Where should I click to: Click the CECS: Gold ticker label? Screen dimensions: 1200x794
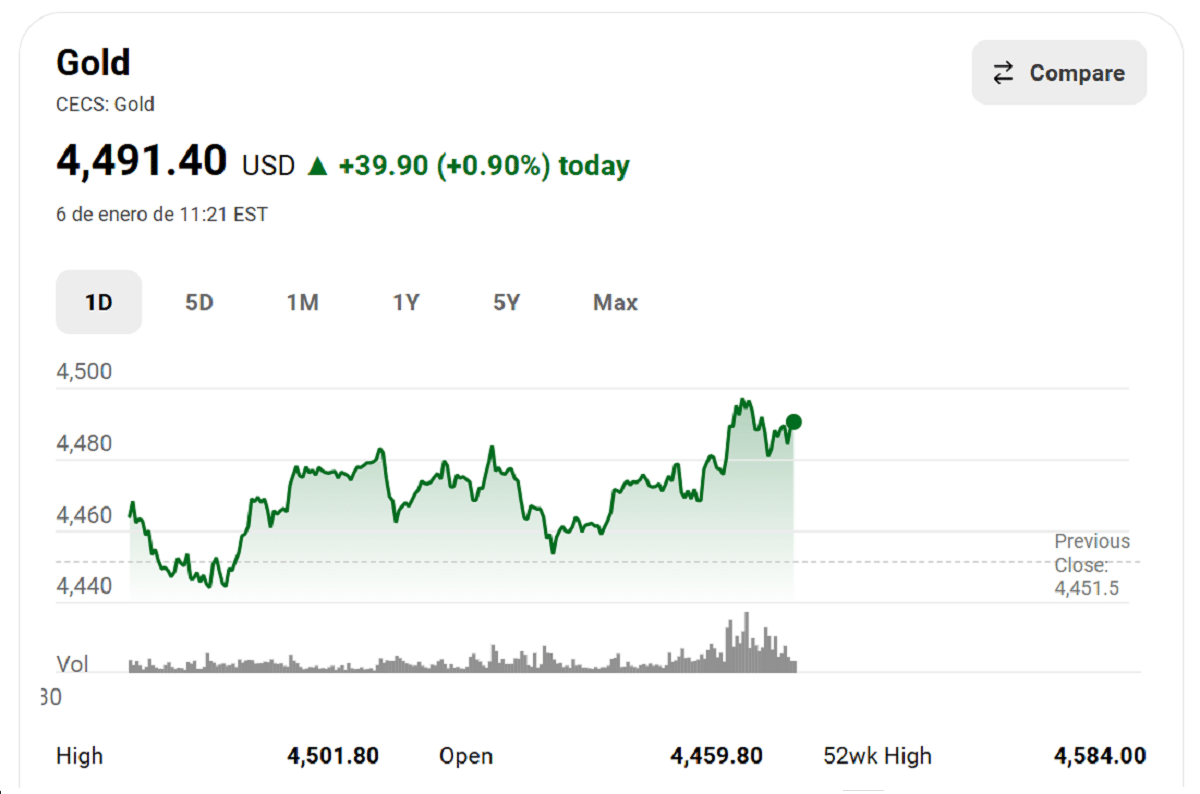tap(105, 104)
